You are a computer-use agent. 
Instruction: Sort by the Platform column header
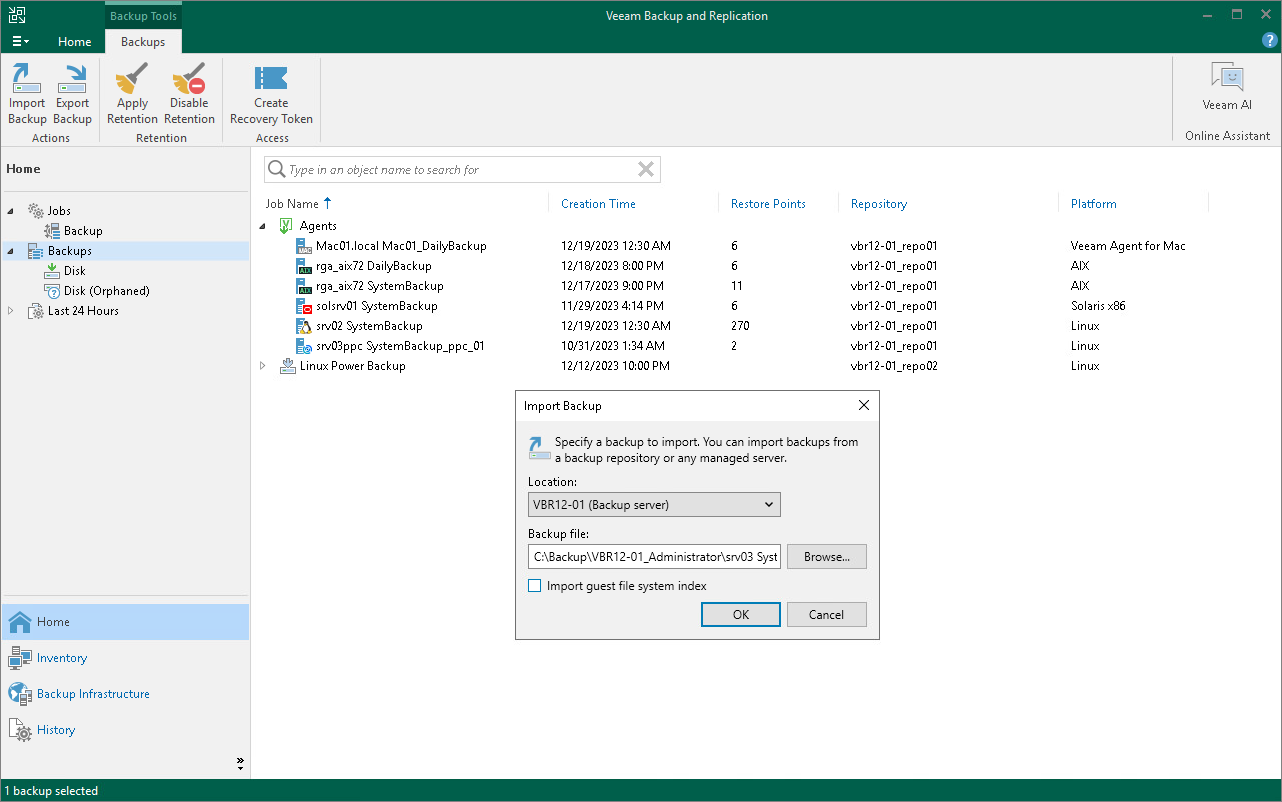tap(1094, 204)
